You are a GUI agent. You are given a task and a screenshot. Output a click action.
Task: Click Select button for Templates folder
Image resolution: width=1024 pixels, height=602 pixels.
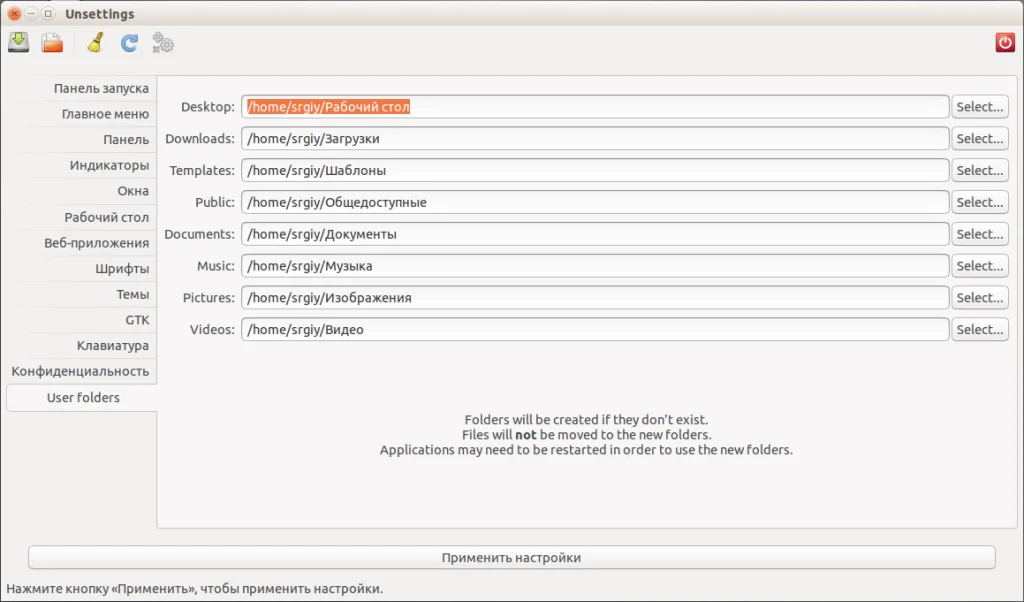pyautogui.click(x=980, y=170)
